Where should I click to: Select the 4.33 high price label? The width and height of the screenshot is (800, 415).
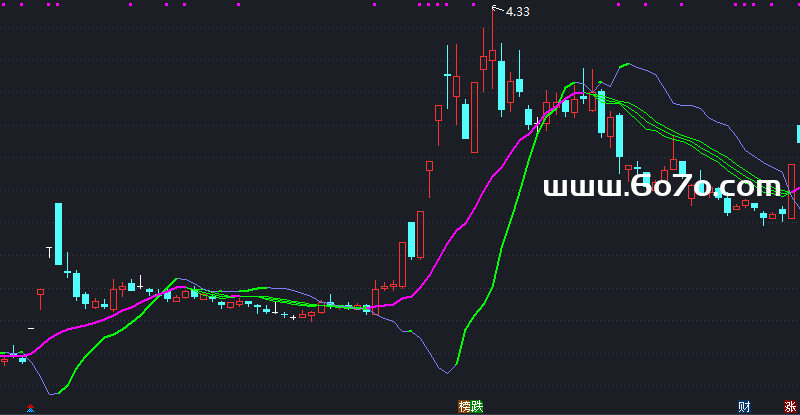coord(517,12)
